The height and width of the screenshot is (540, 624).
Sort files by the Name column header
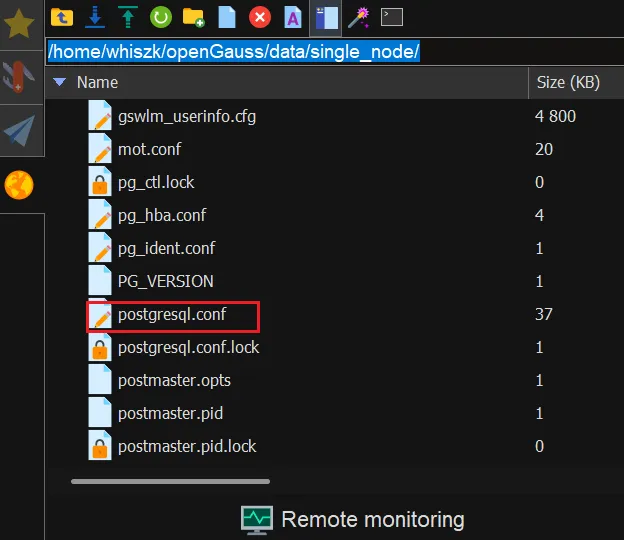click(x=97, y=83)
